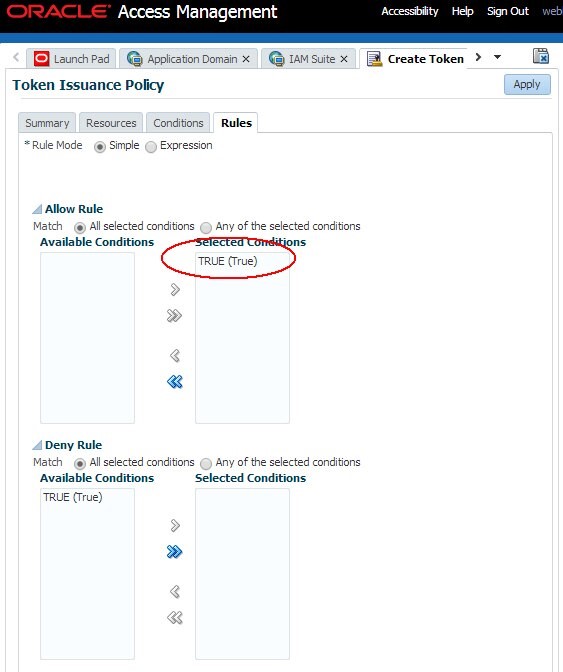Screen dimensions: 563x672
Task: Switch to the Create Token tab
Action: [x=414, y=59]
